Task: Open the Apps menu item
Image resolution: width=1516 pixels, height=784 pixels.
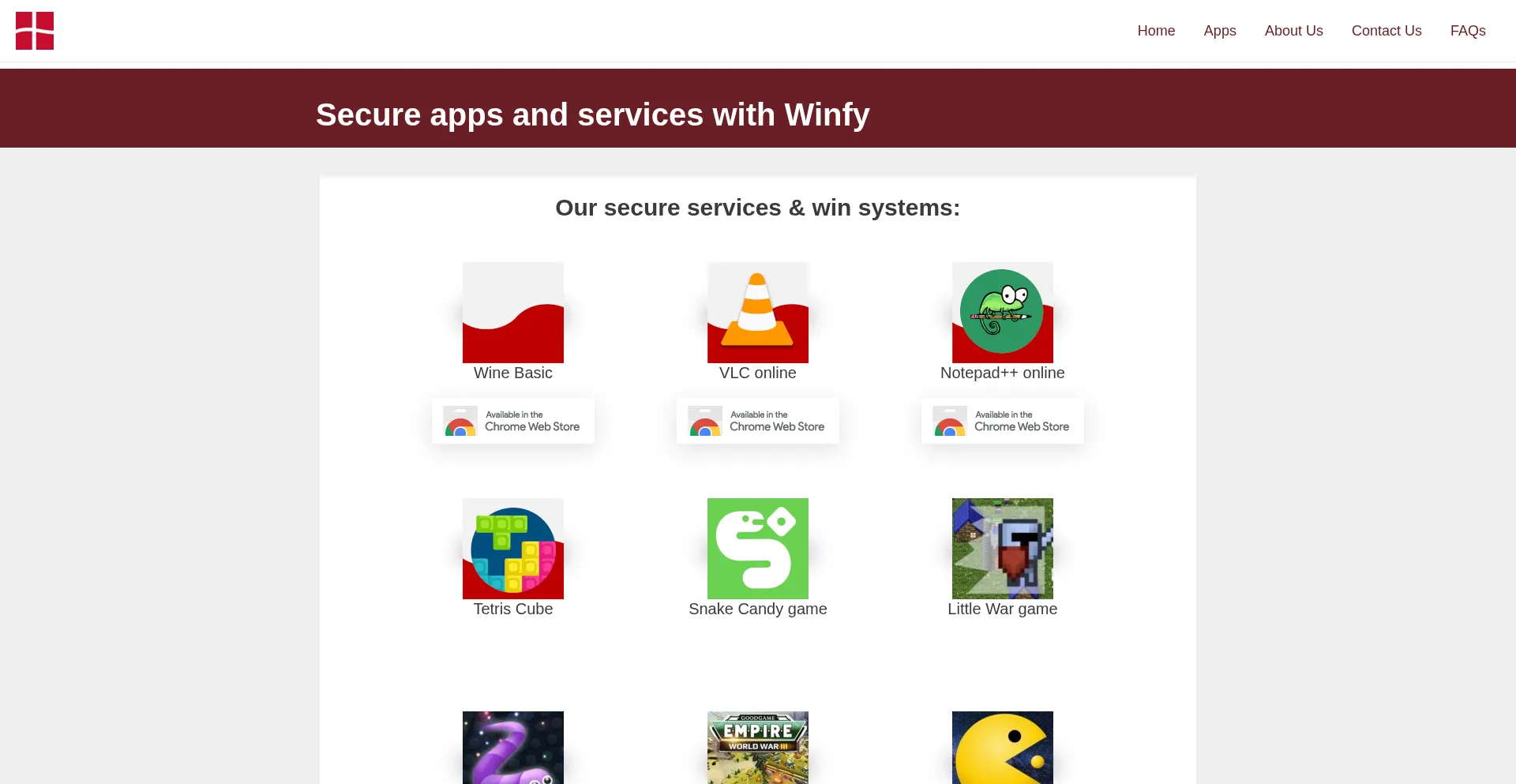Action: pyautogui.click(x=1220, y=31)
